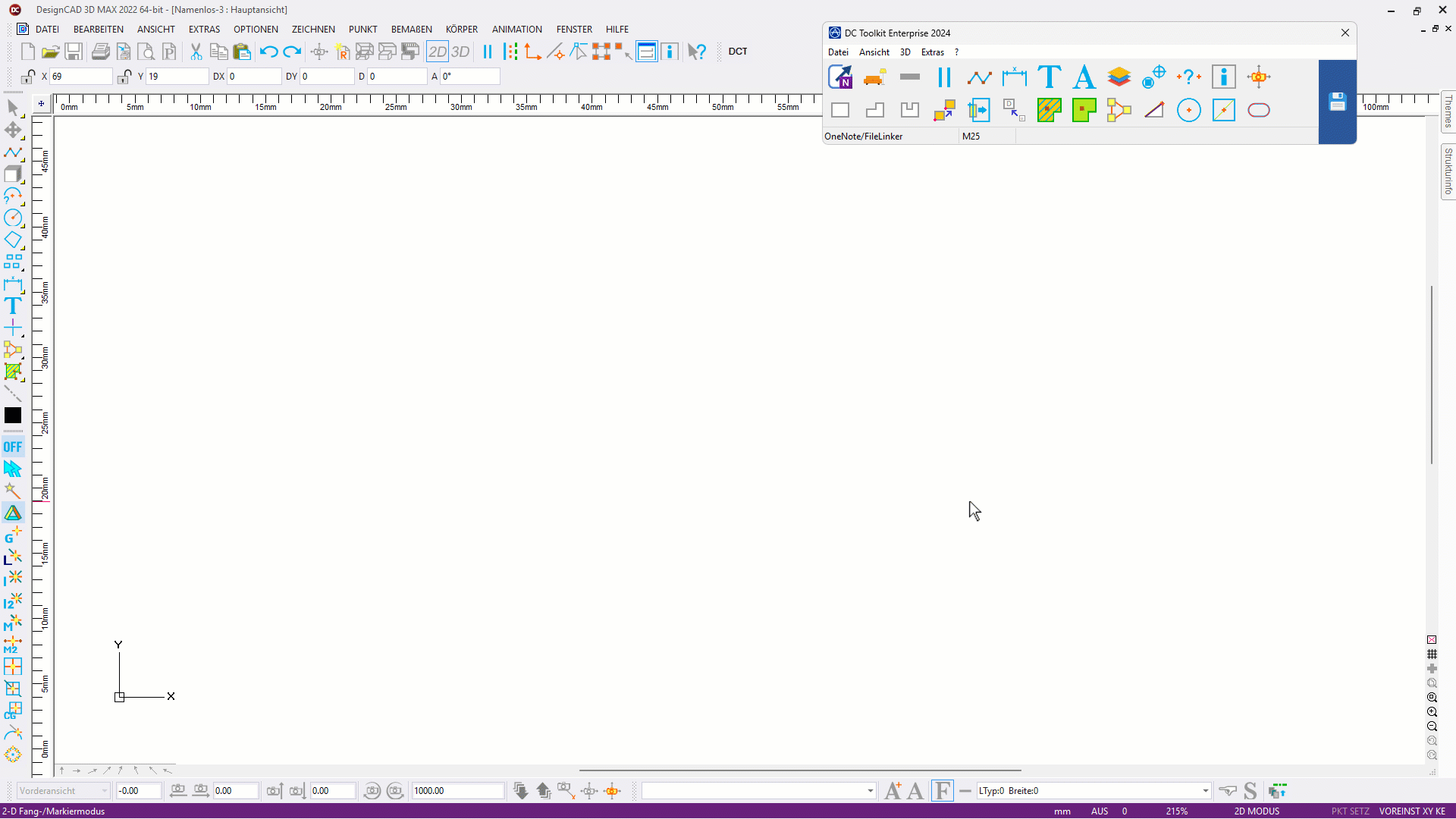
Task: Open the DATEI menu
Action: pos(47,30)
